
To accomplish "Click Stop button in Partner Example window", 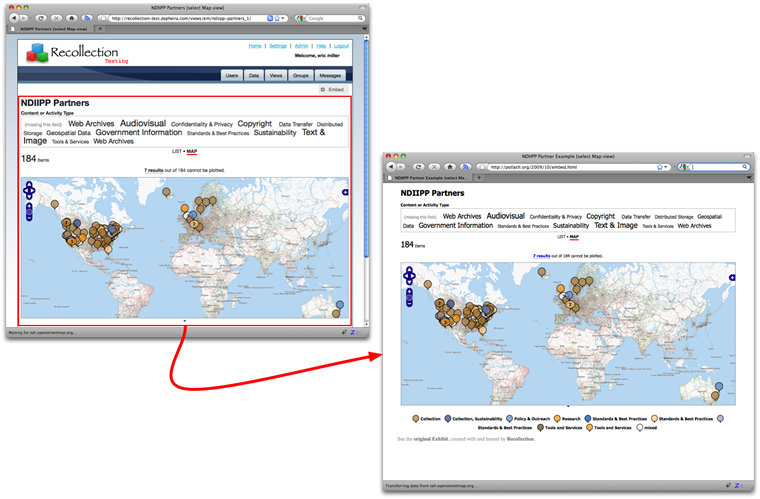I will click(x=434, y=167).
